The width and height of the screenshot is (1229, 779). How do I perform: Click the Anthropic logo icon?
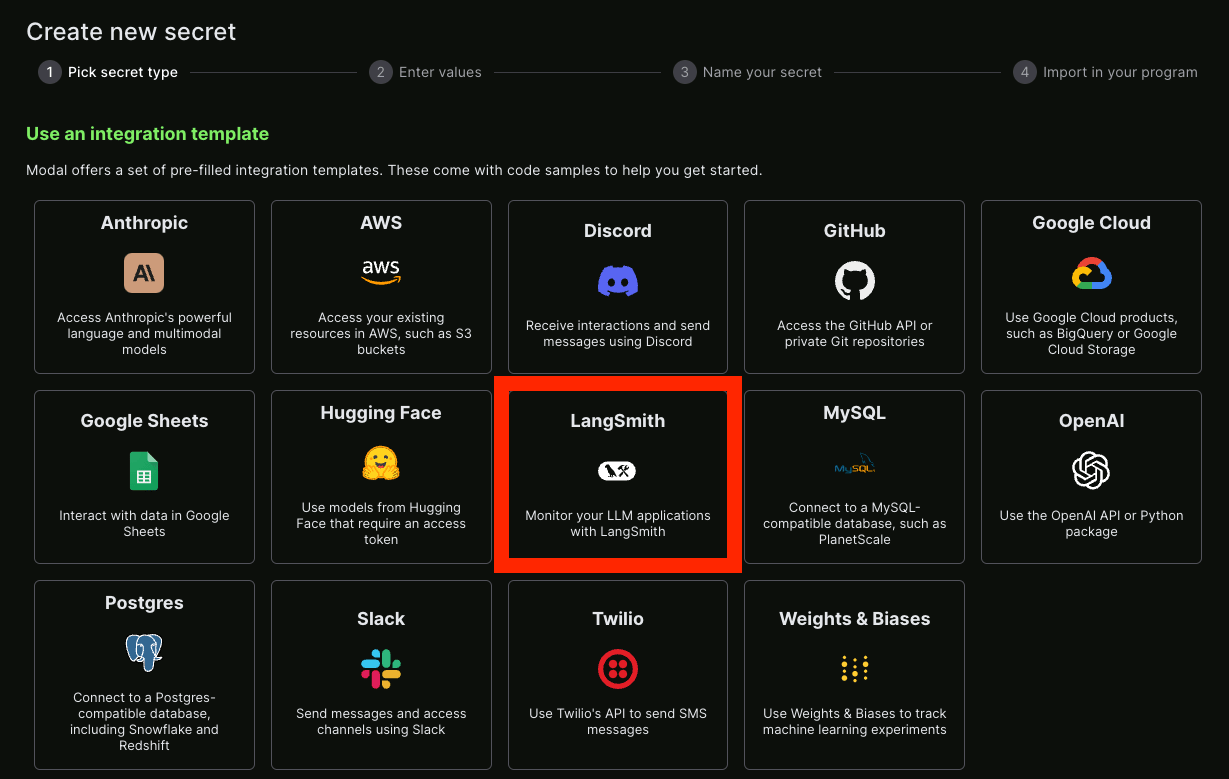144,273
